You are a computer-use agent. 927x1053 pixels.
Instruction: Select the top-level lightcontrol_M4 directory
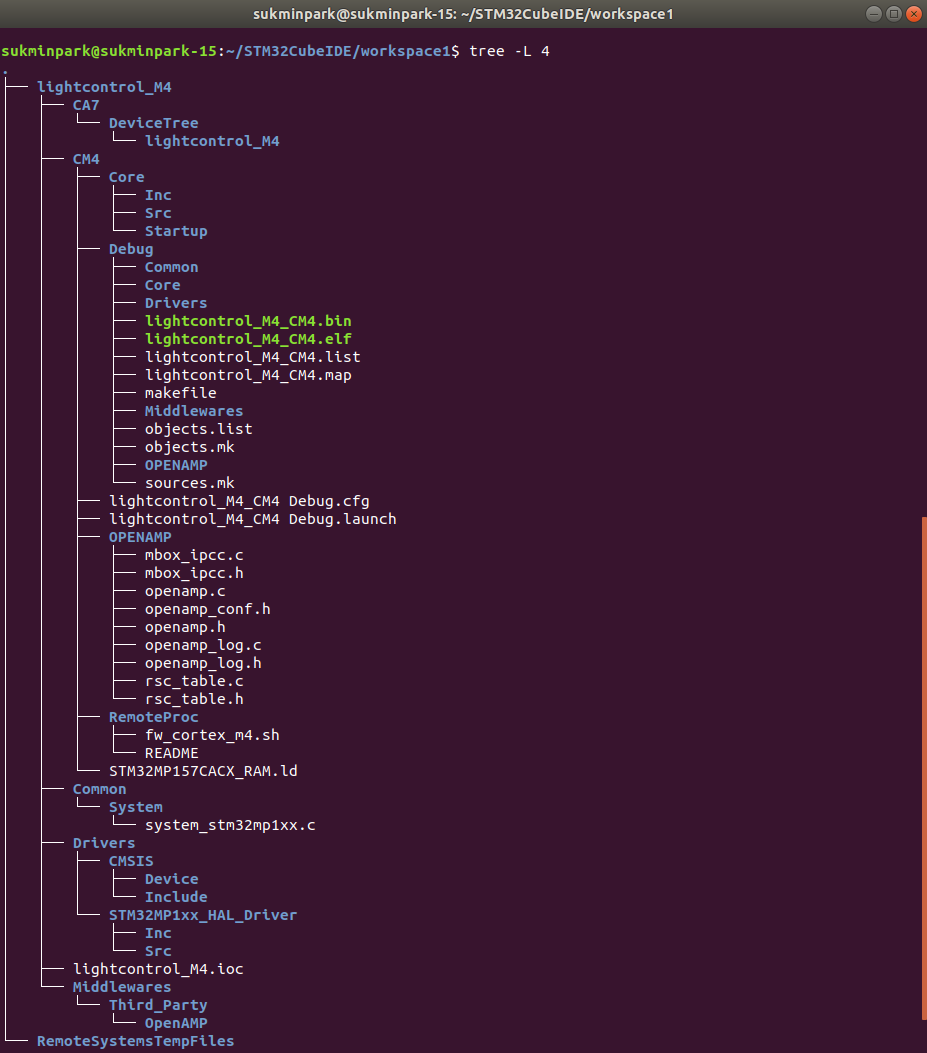click(104, 87)
